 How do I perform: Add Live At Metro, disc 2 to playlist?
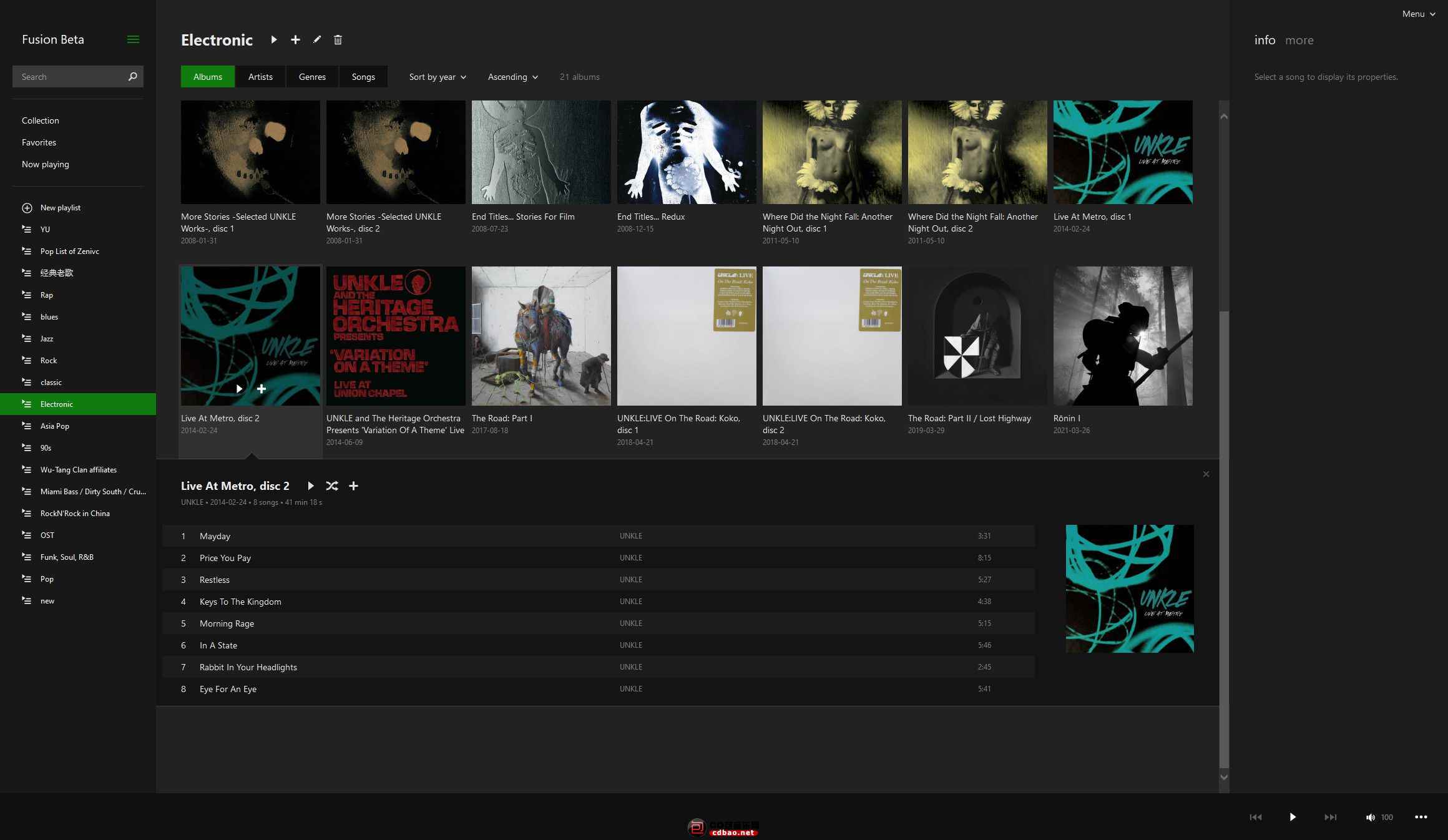(353, 486)
